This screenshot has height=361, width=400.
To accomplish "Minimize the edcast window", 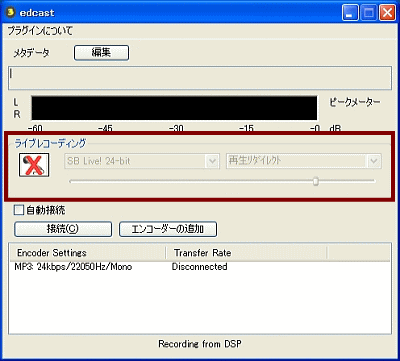I will click(350, 13).
